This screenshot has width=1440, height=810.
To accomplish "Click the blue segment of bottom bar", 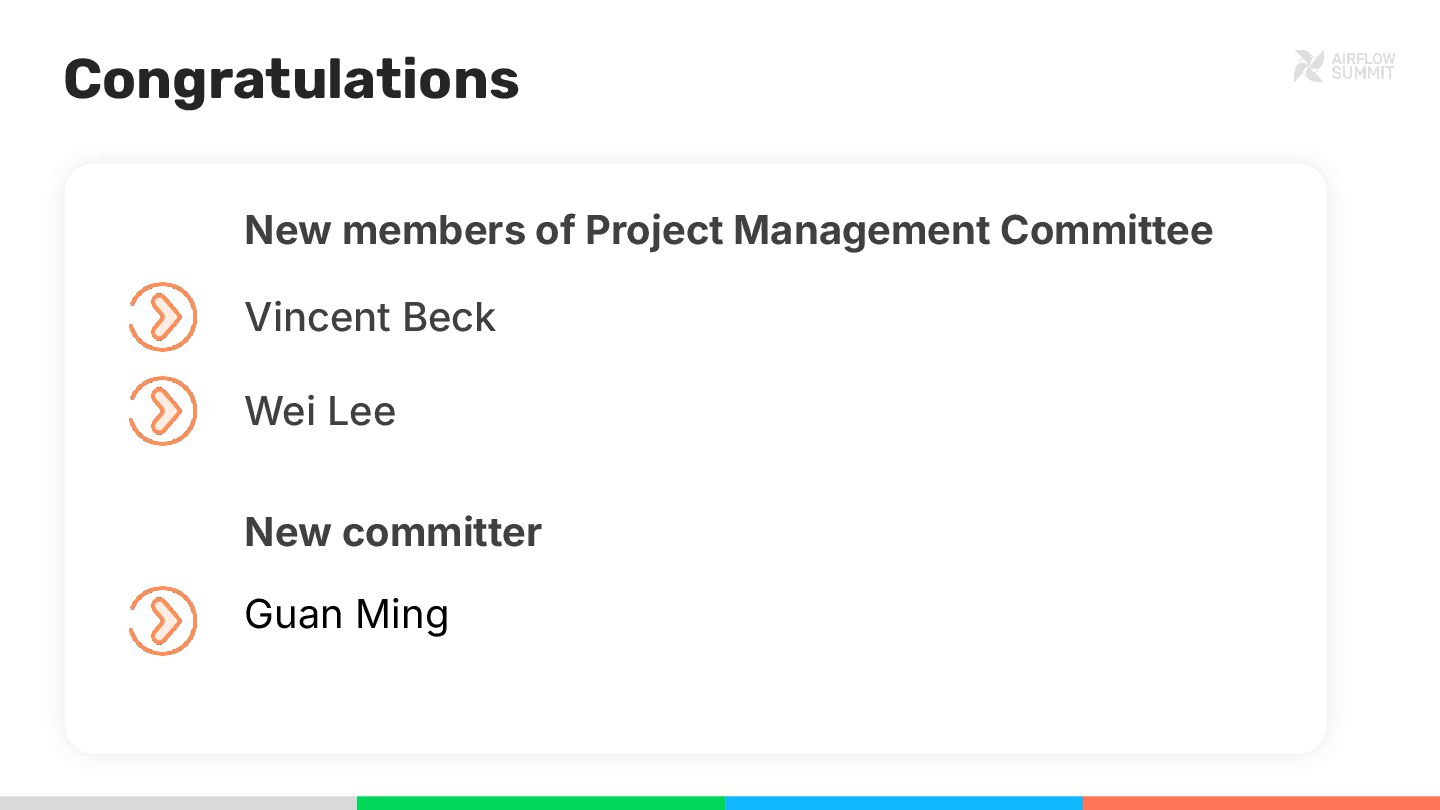I will (x=903, y=803).
